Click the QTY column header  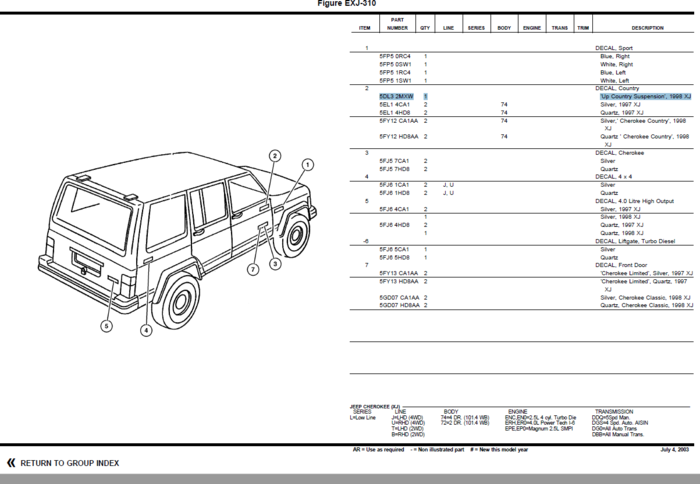[x=425, y=28]
